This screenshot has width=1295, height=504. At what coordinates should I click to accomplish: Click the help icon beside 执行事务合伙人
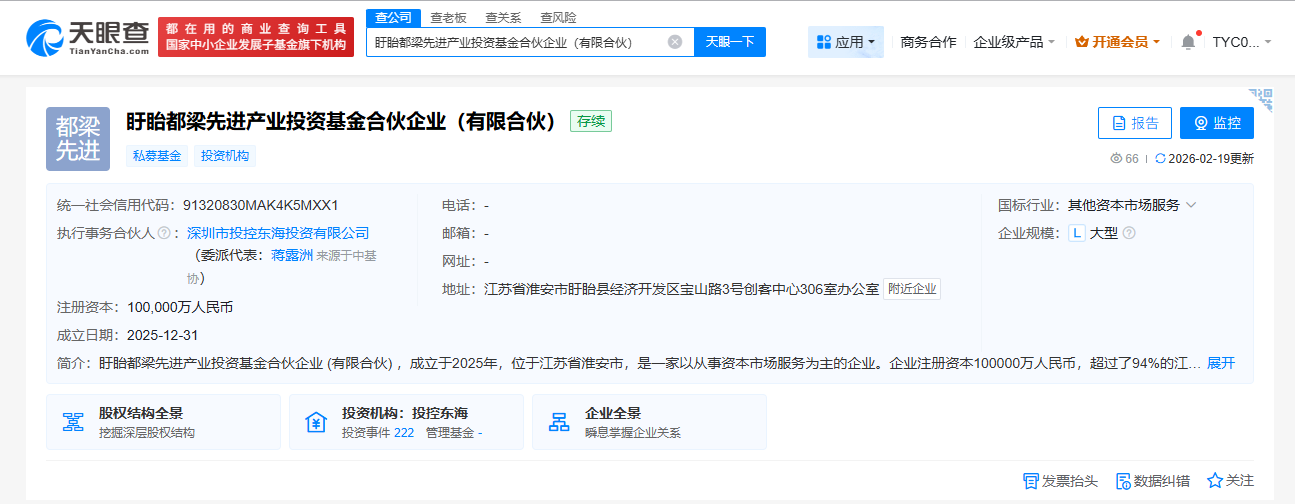pyautogui.click(x=164, y=233)
